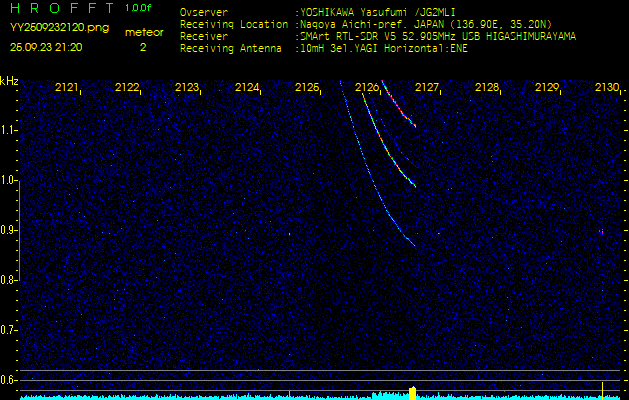Click the 0.8 frequency axis label
Image resolution: width=629 pixels, height=400 pixels.
9,280
